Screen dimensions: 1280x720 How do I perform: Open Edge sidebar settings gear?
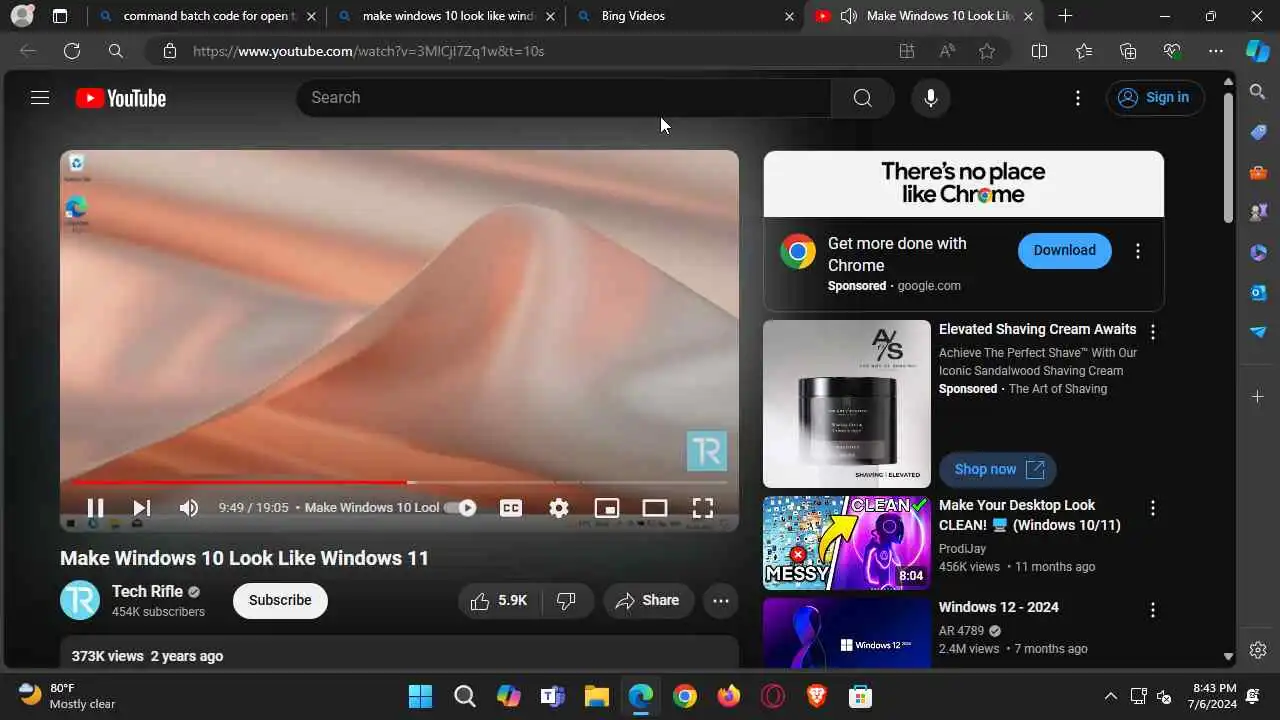click(1258, 650)
